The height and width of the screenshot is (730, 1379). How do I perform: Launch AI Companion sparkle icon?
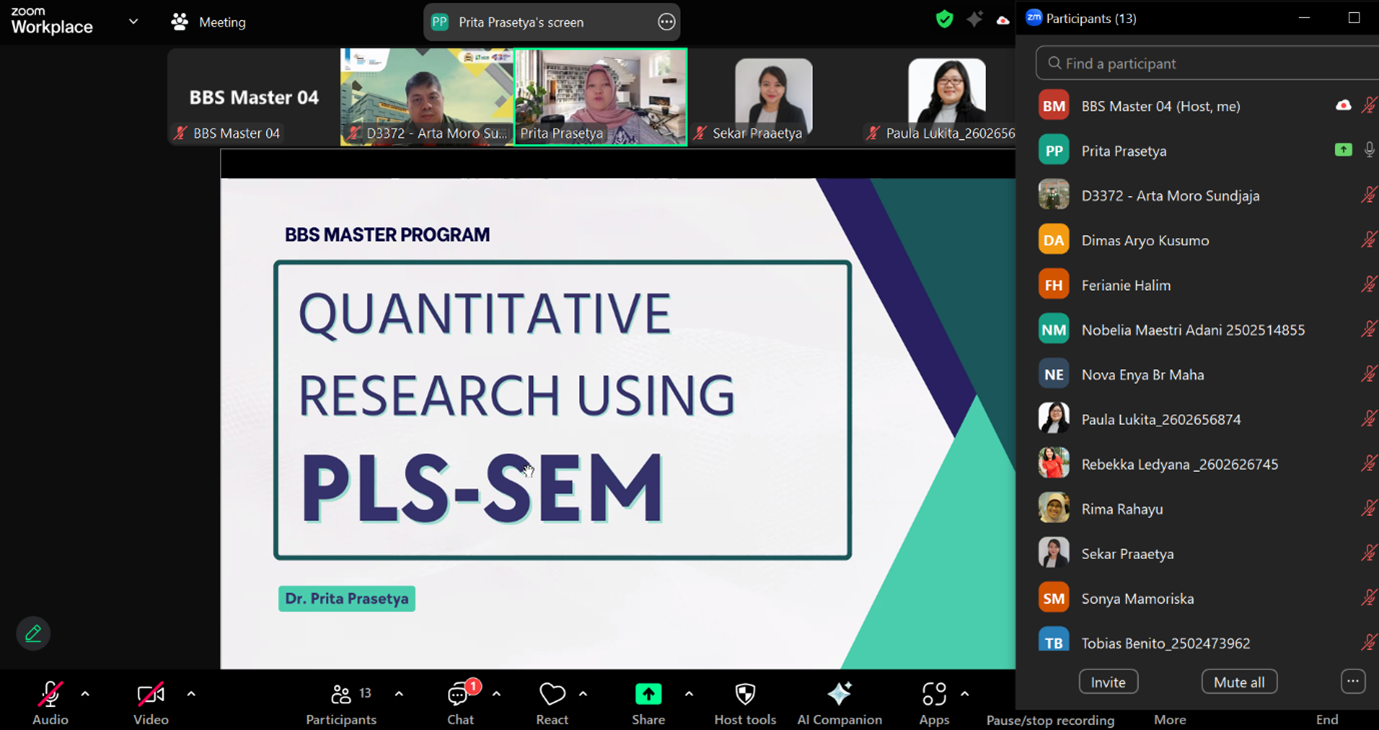(x=839, y=694)
